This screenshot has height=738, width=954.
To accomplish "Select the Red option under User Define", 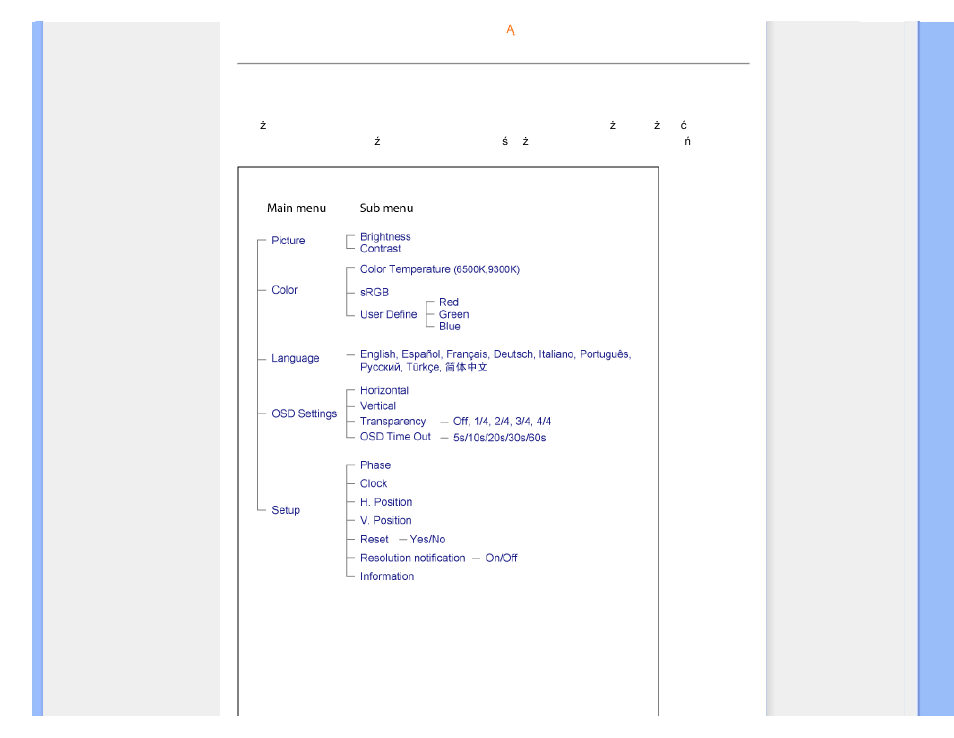I will tap(448, 302).
